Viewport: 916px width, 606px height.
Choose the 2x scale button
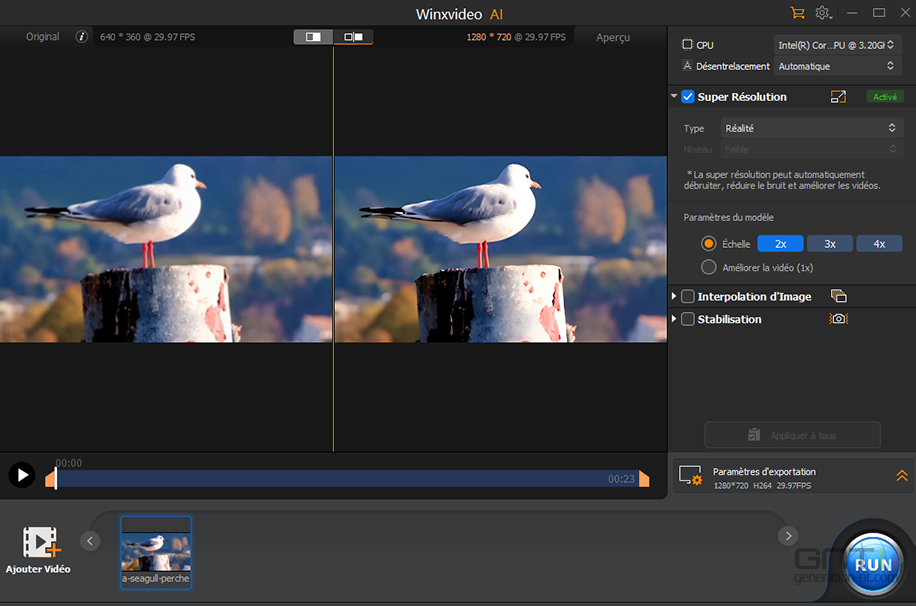tap(780, 244)
